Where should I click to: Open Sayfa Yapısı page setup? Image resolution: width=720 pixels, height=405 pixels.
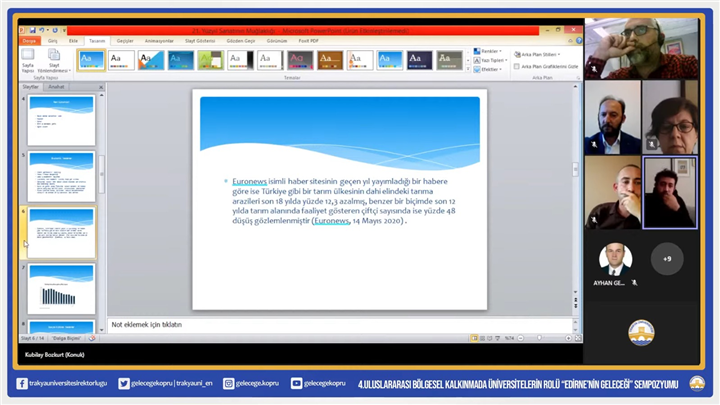point(28,61)
